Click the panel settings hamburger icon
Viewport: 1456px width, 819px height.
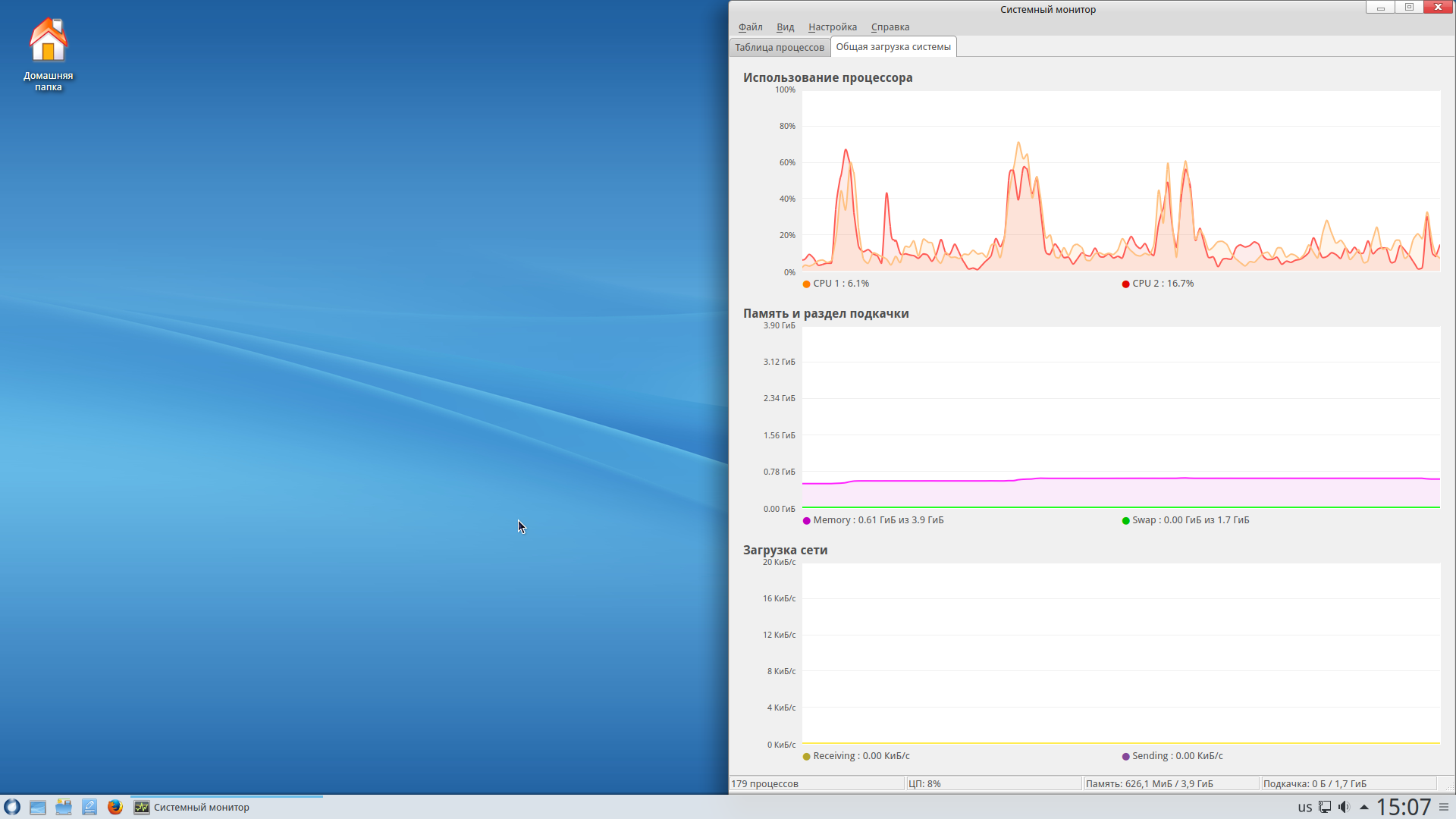click(x=1444, y=807)
